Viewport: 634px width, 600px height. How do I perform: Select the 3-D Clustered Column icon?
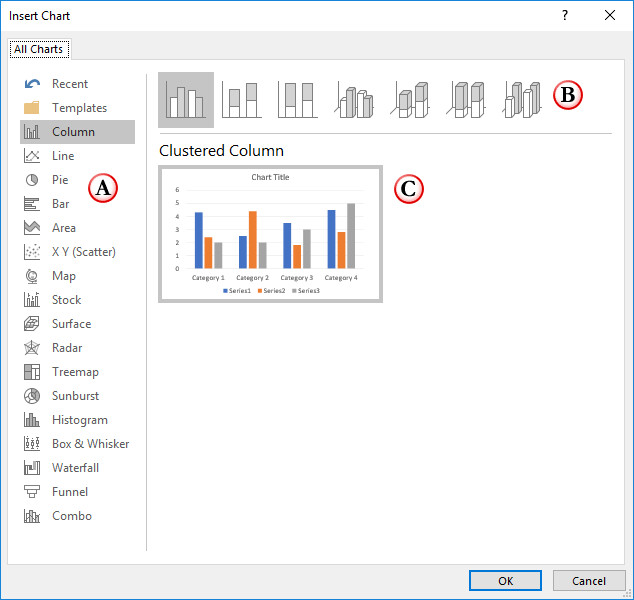click(x=354, y=99)
